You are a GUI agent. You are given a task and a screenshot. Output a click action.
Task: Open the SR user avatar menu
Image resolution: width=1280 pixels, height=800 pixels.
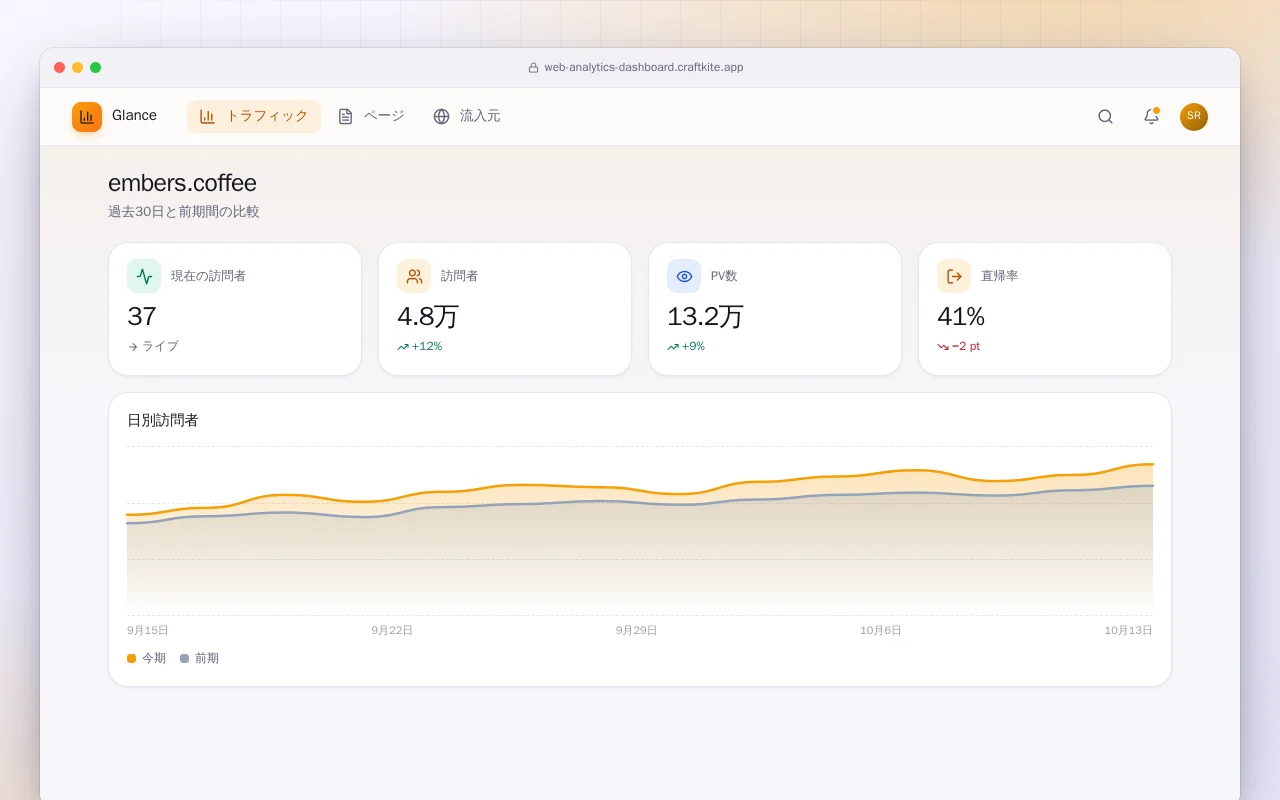[x=1193, y=117]
